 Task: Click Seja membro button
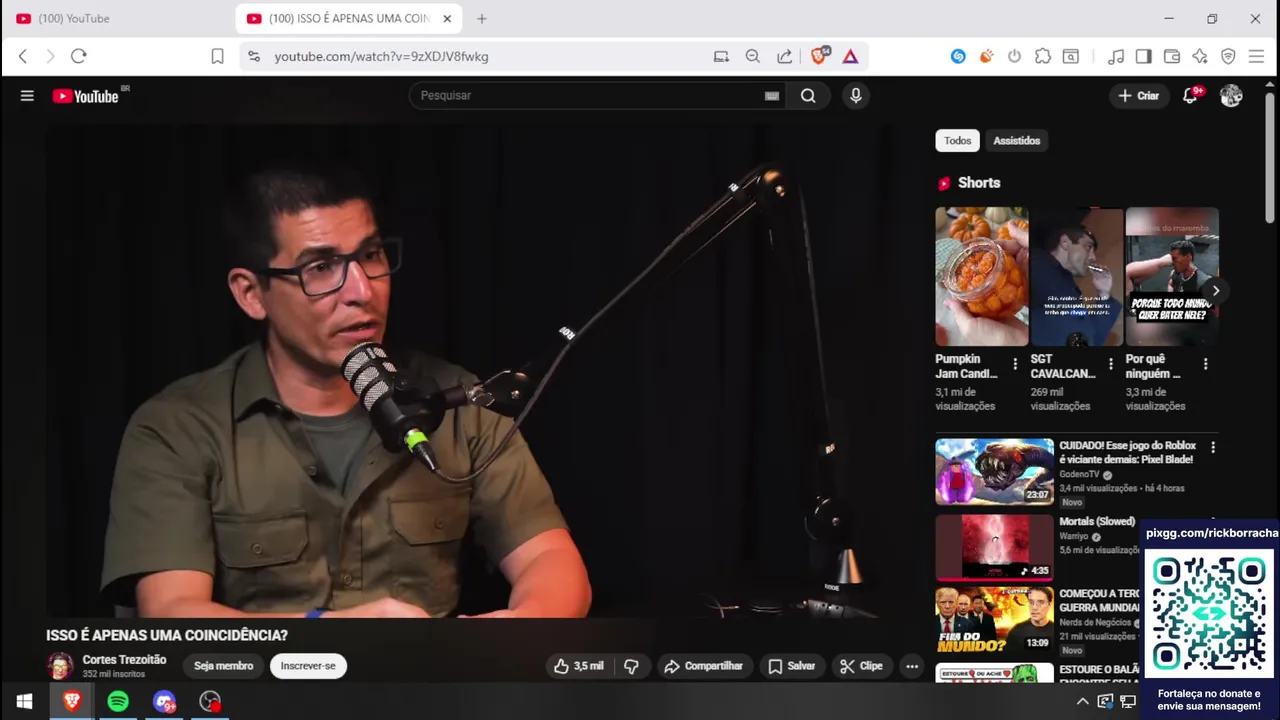click(224, 666)
